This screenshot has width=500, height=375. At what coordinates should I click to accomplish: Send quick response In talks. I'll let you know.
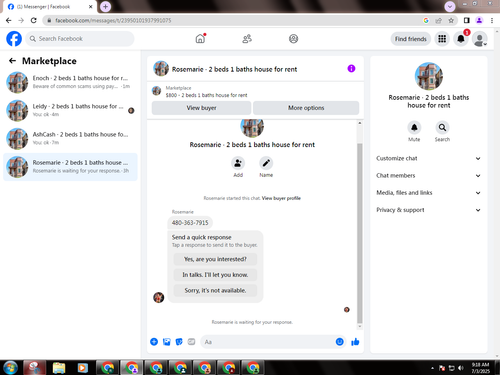[215, 275]
